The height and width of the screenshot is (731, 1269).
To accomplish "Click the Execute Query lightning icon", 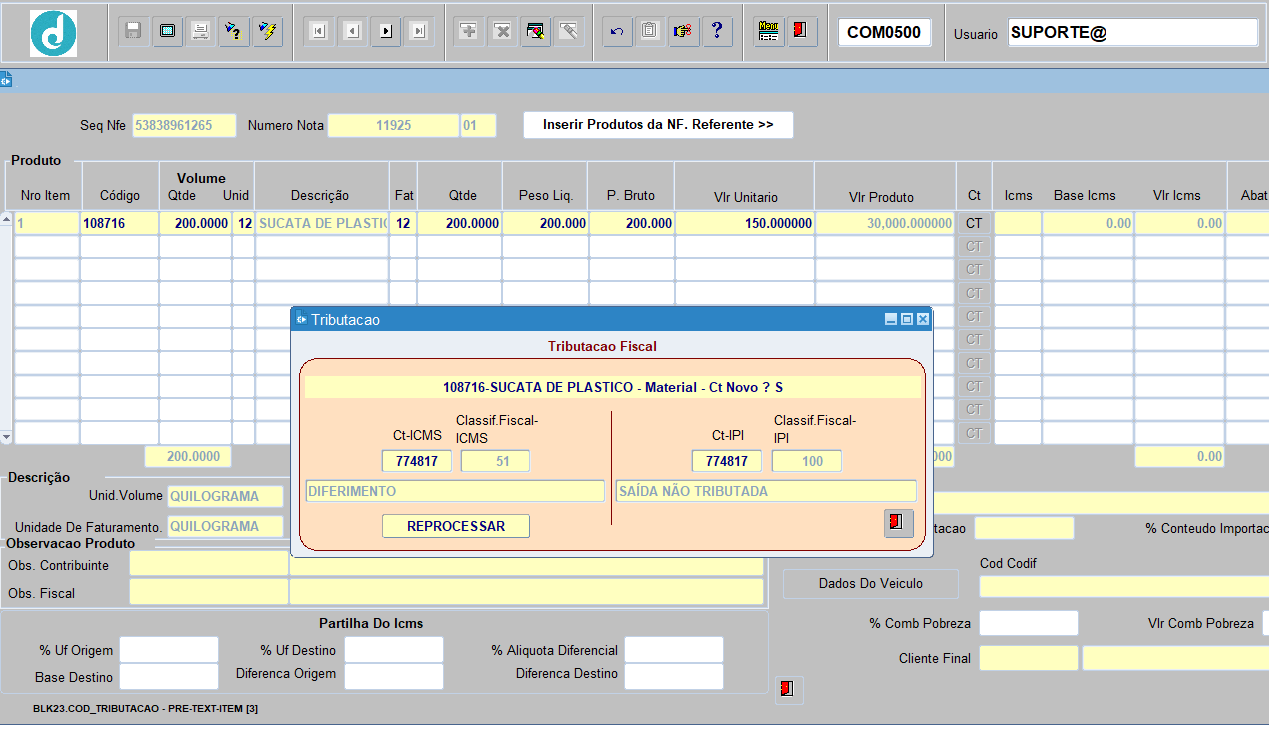I will 267,32.
